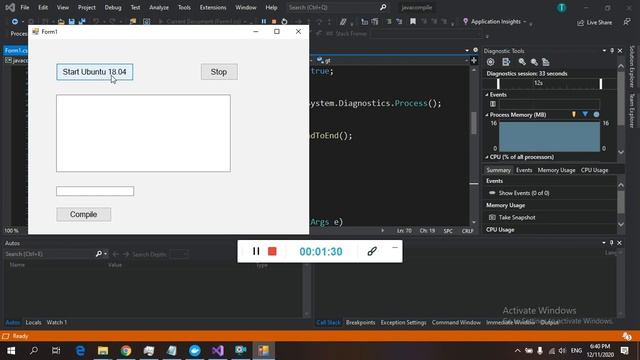The width and height of the screenshot is (640, 360).
Task: Click the Start Ubuntu 18.04 button
Action: 95,72
